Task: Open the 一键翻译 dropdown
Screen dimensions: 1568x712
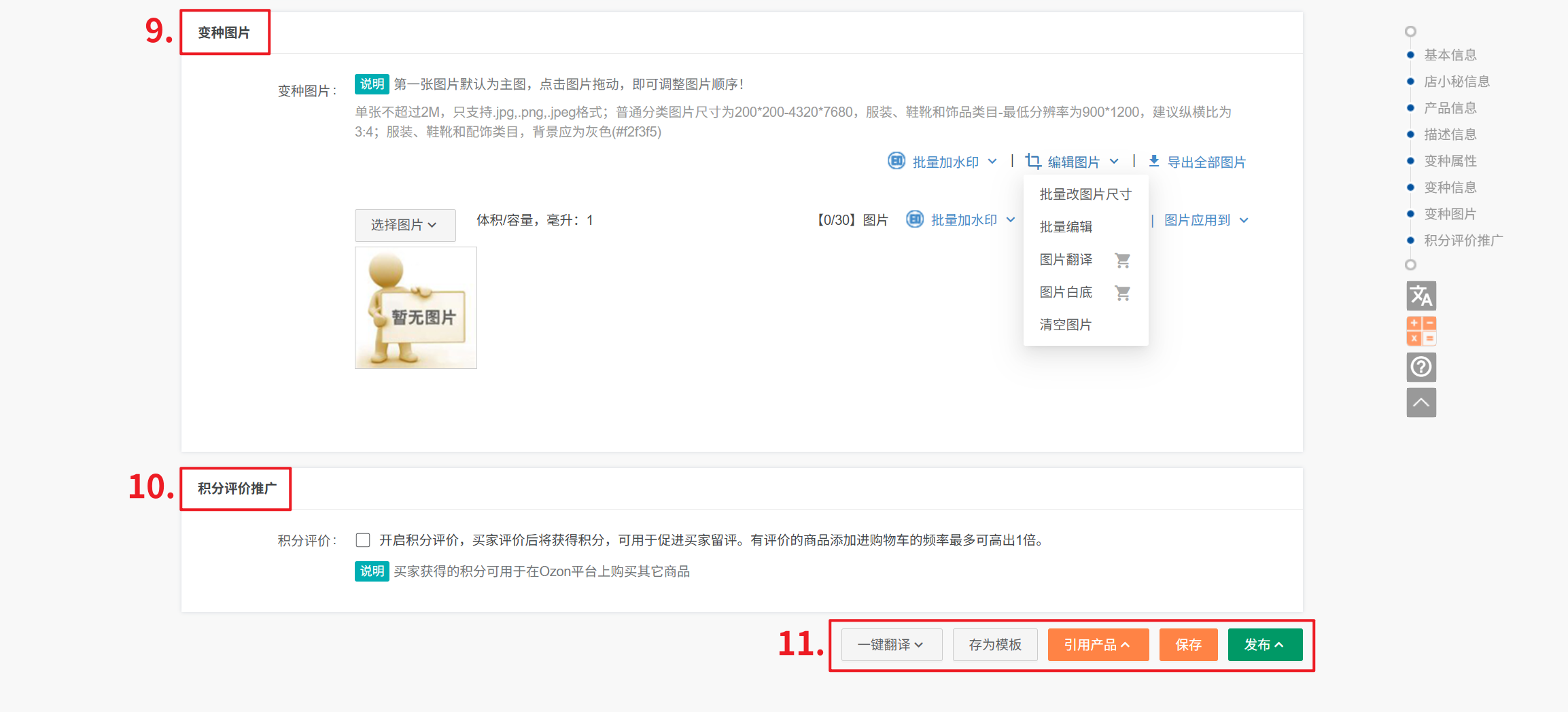Action: coord(892,645)
